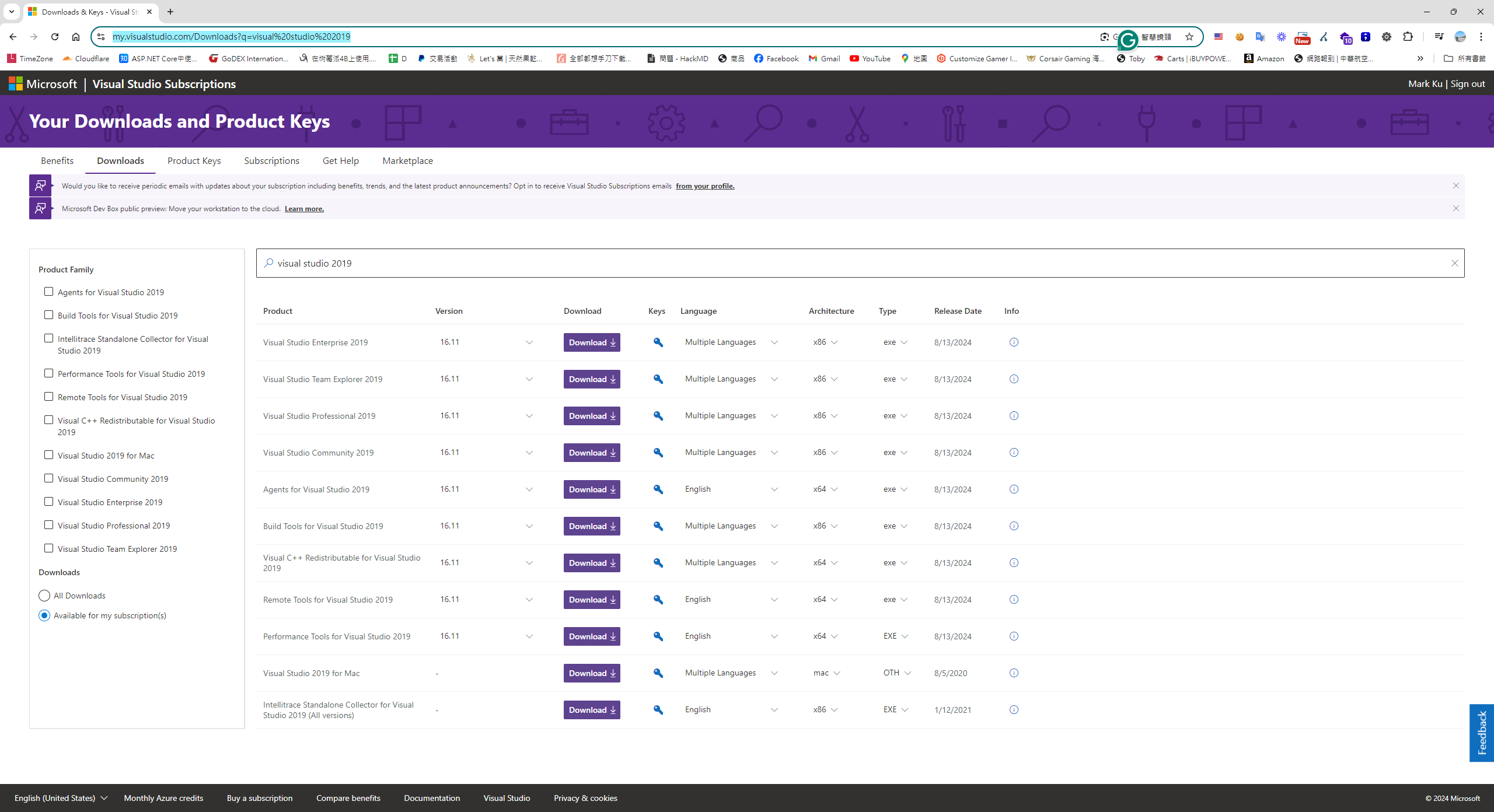Switch to the Product Keys tab

[x=194, y=160]
